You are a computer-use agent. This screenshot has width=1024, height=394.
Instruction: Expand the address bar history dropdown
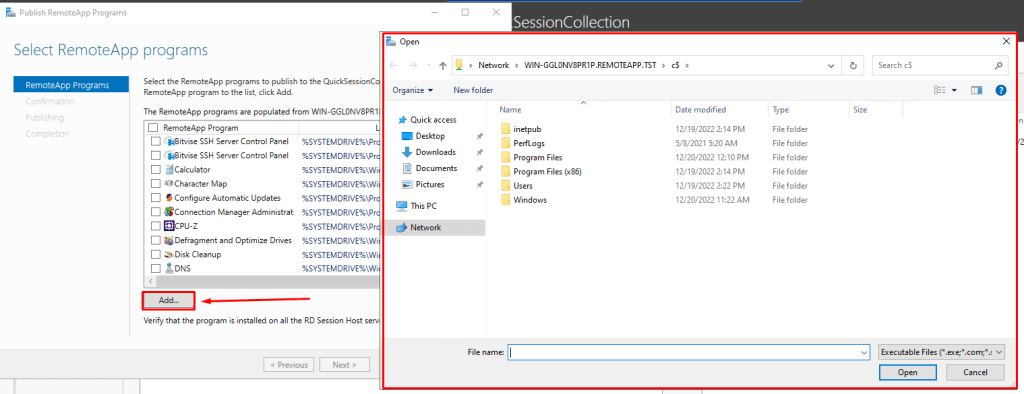coord(831,65)
